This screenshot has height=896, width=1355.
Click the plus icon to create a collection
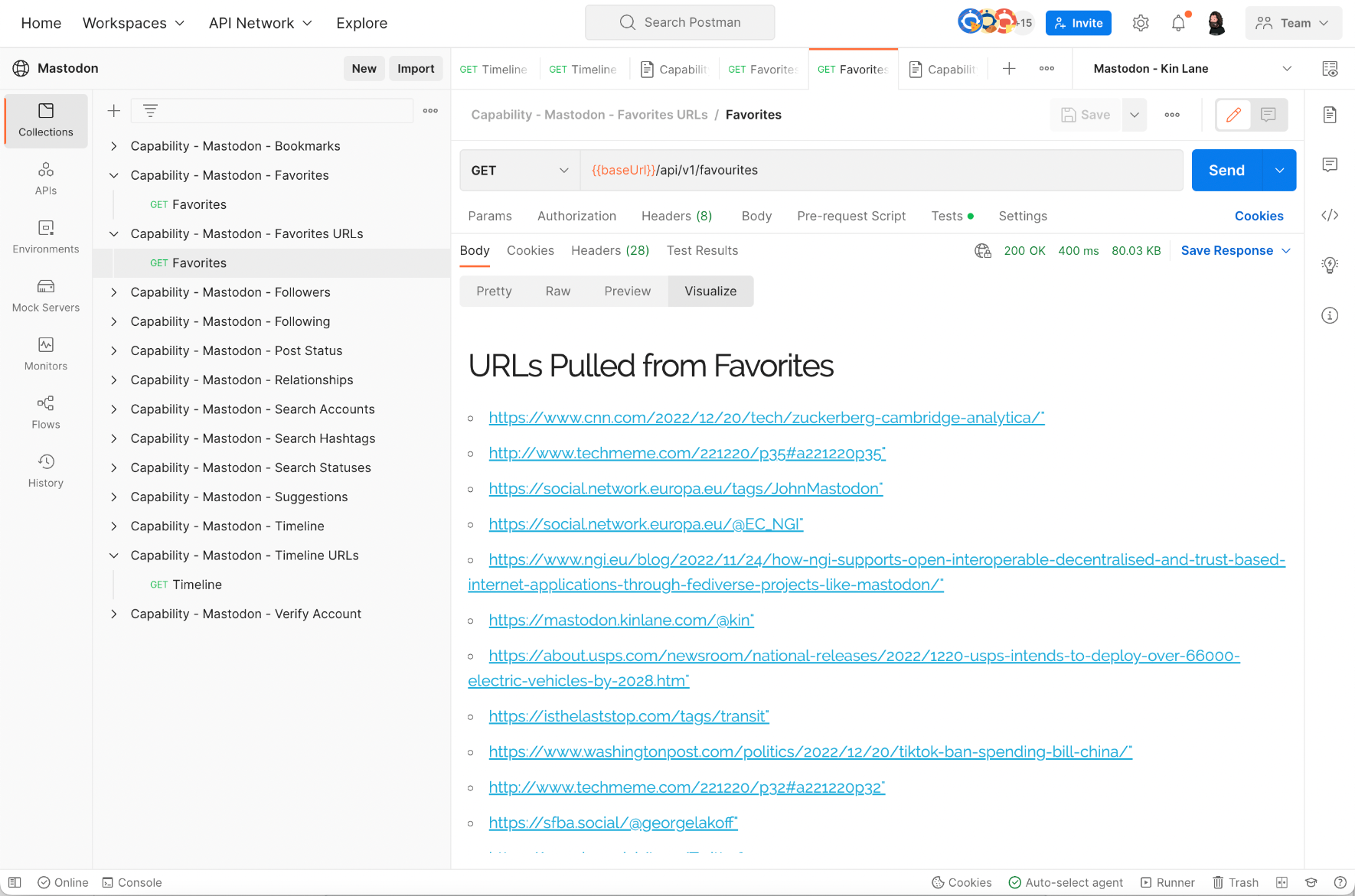coord(114,111)
